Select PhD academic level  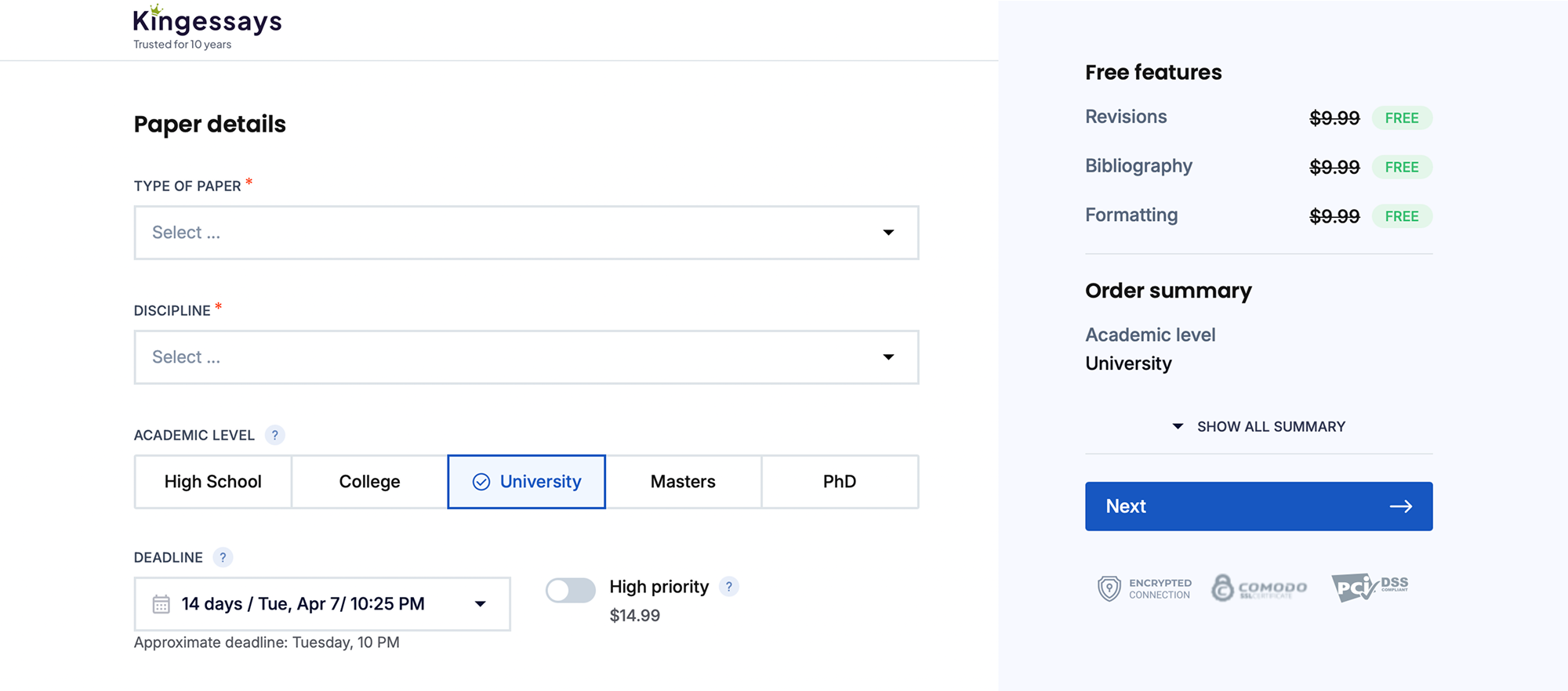pos(840,482)
